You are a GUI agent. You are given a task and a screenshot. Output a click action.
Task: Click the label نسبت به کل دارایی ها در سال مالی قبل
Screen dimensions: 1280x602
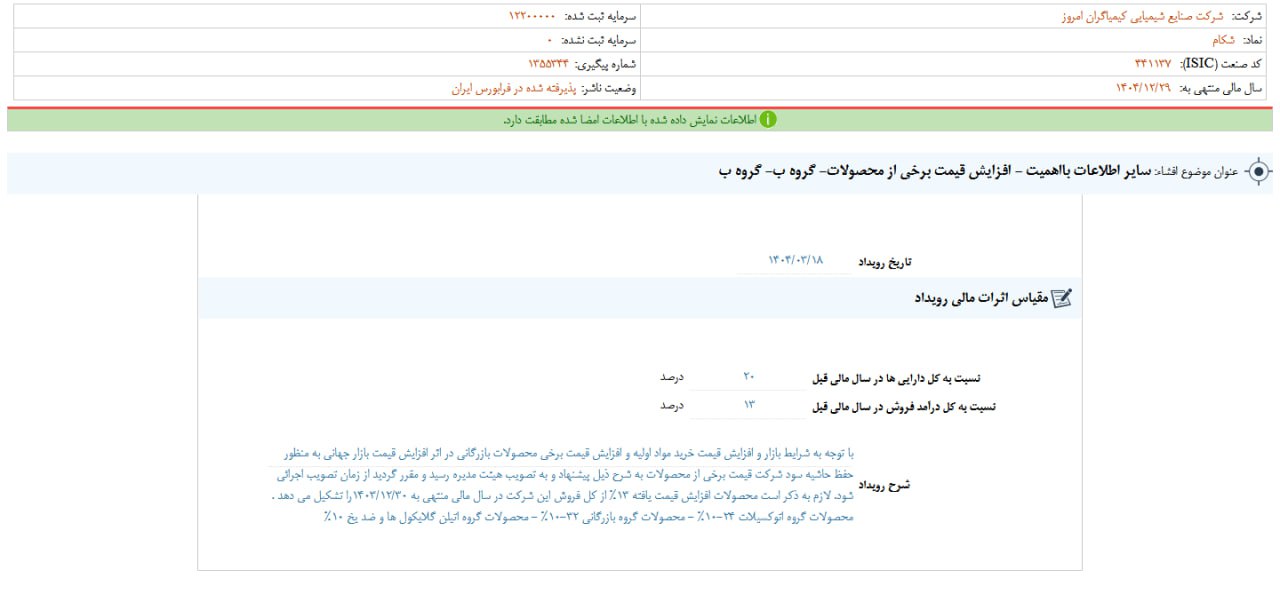coord(898,378)
